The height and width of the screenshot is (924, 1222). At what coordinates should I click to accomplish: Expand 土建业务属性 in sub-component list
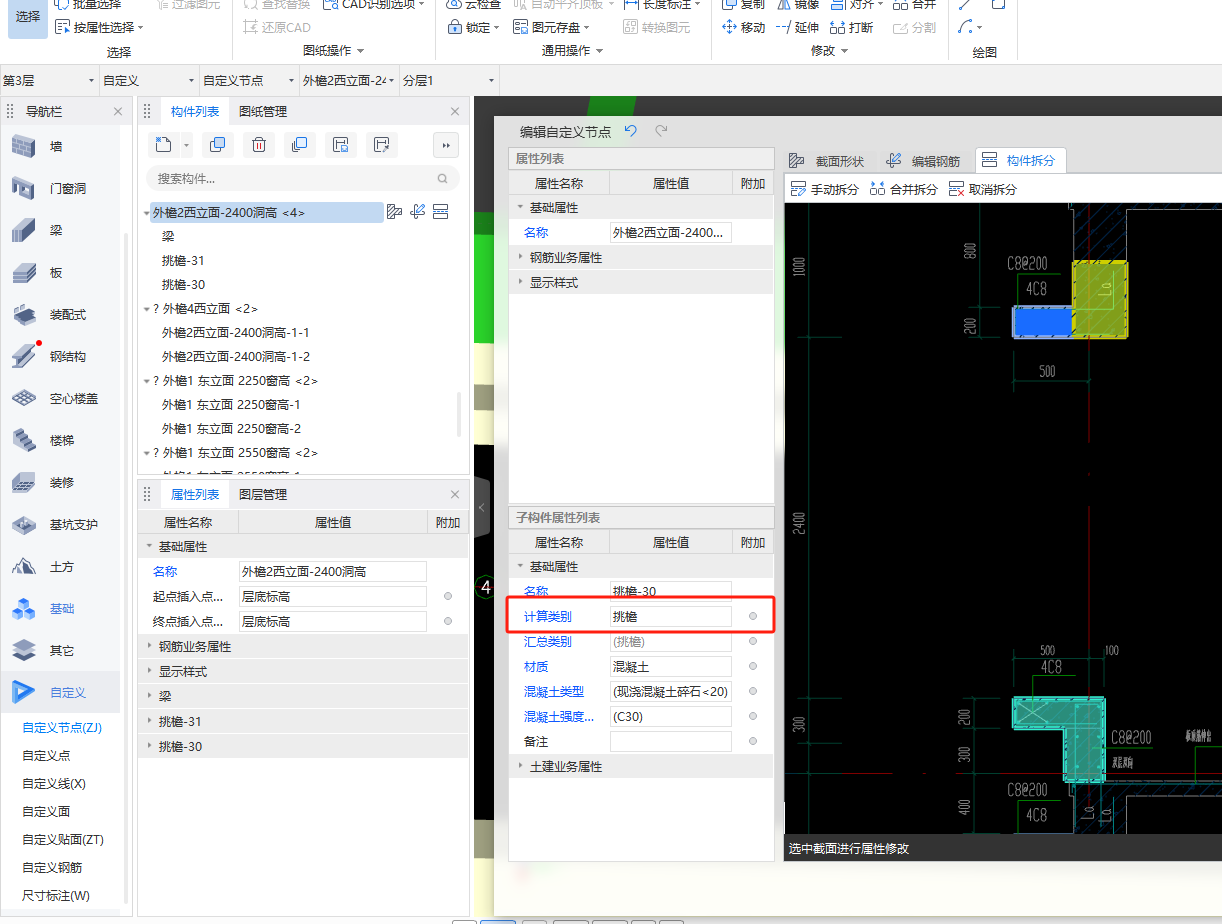pos(520,766)
